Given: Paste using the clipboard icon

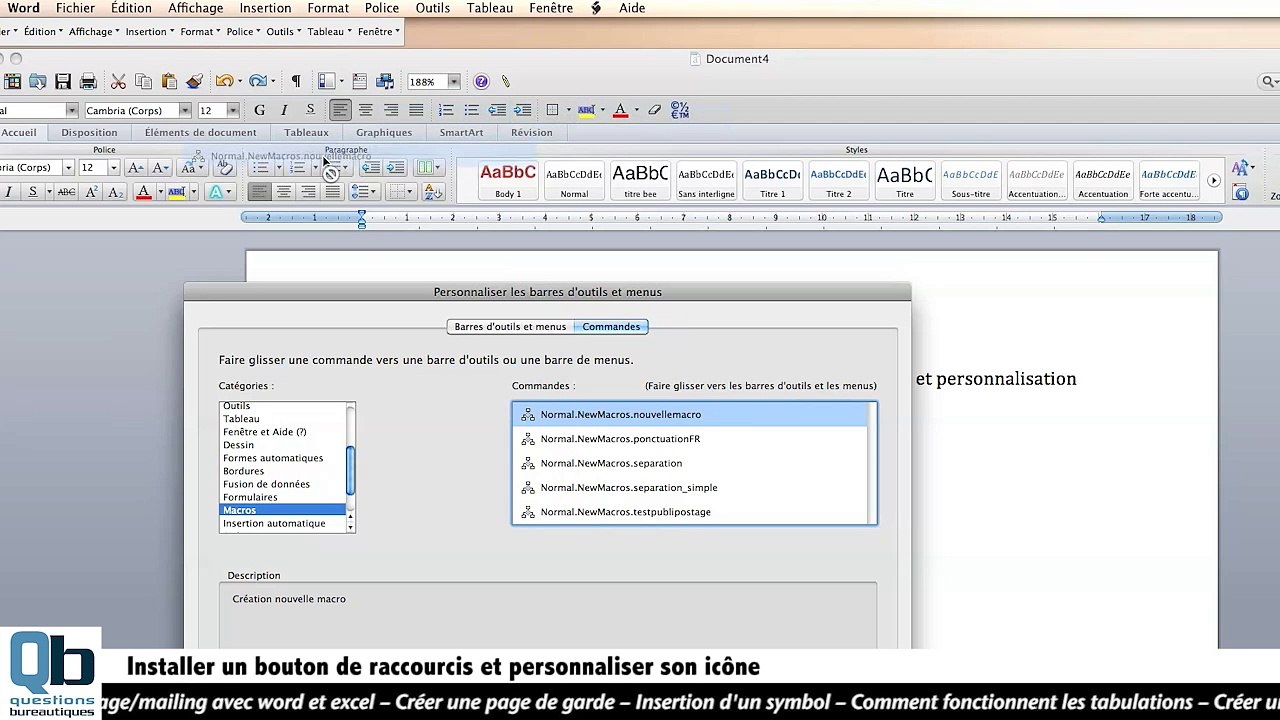Looking at the screenshot, I should pyautogui.click(x=169, y=82).
